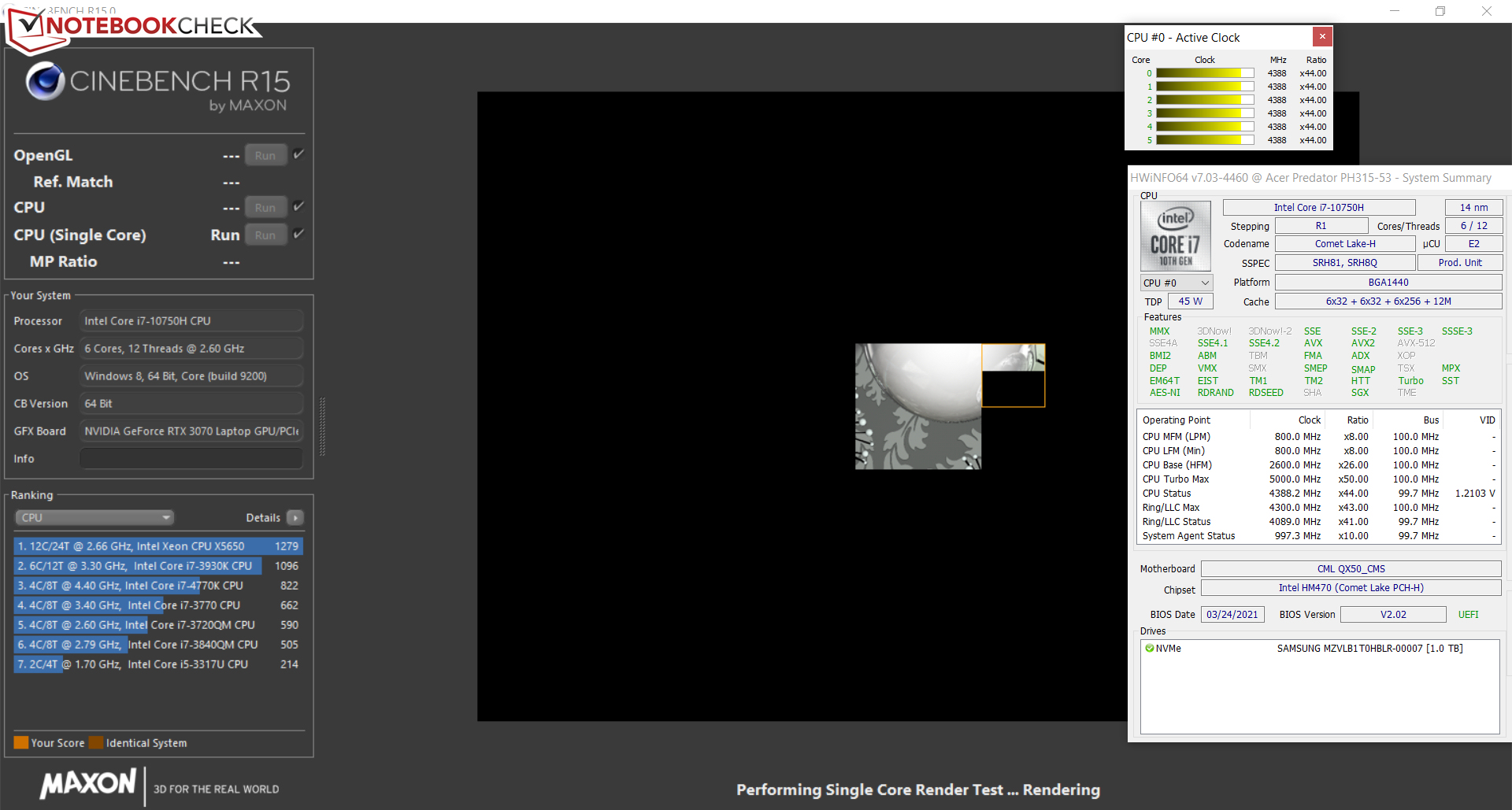Screen dimensions: 1512x810
Task: Click the 1.2103 V VID value
Action: point(1475,494)
